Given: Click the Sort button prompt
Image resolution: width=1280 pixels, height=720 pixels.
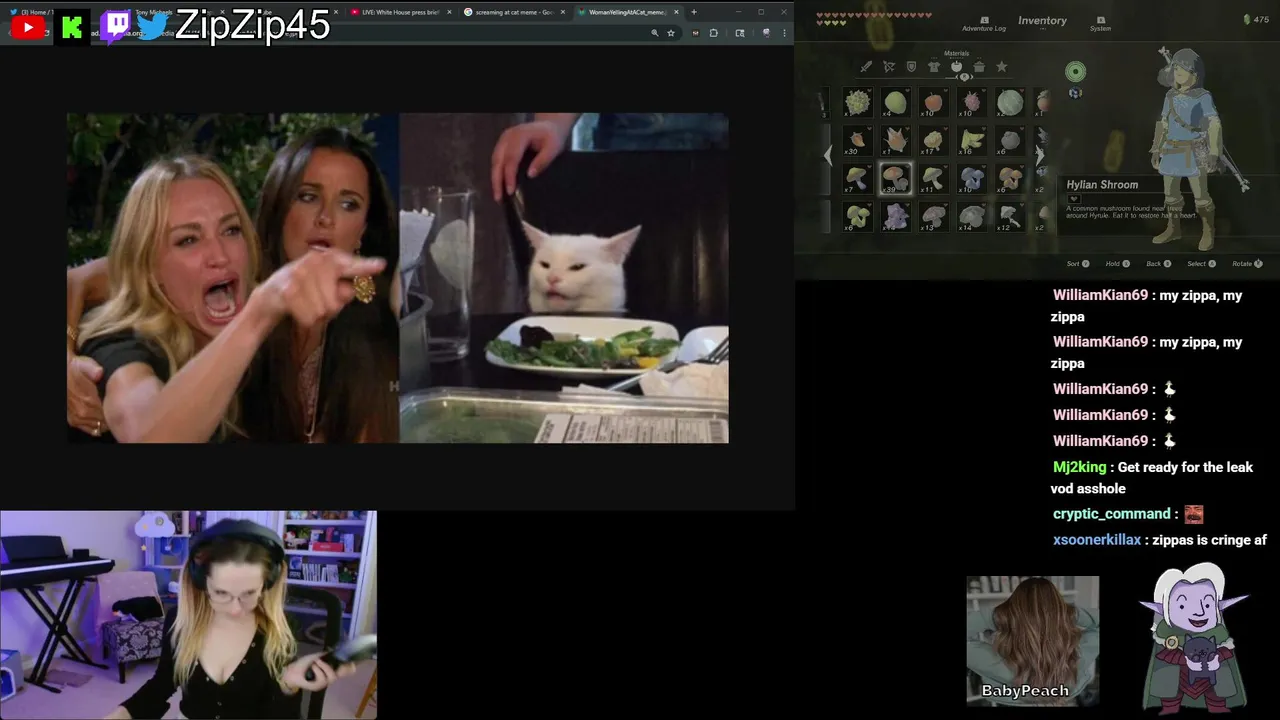Looking at the screenshot, I should pos(1078,264).
